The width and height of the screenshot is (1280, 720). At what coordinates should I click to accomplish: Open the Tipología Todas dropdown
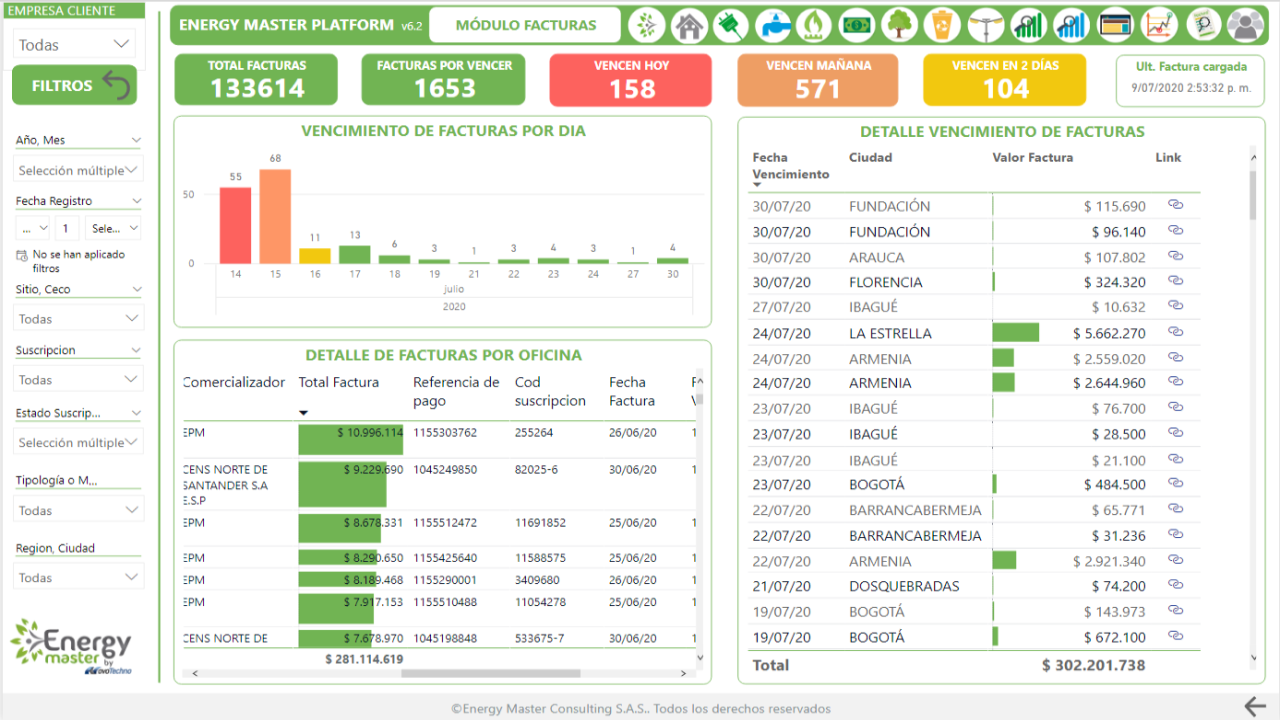click(78, 510)
